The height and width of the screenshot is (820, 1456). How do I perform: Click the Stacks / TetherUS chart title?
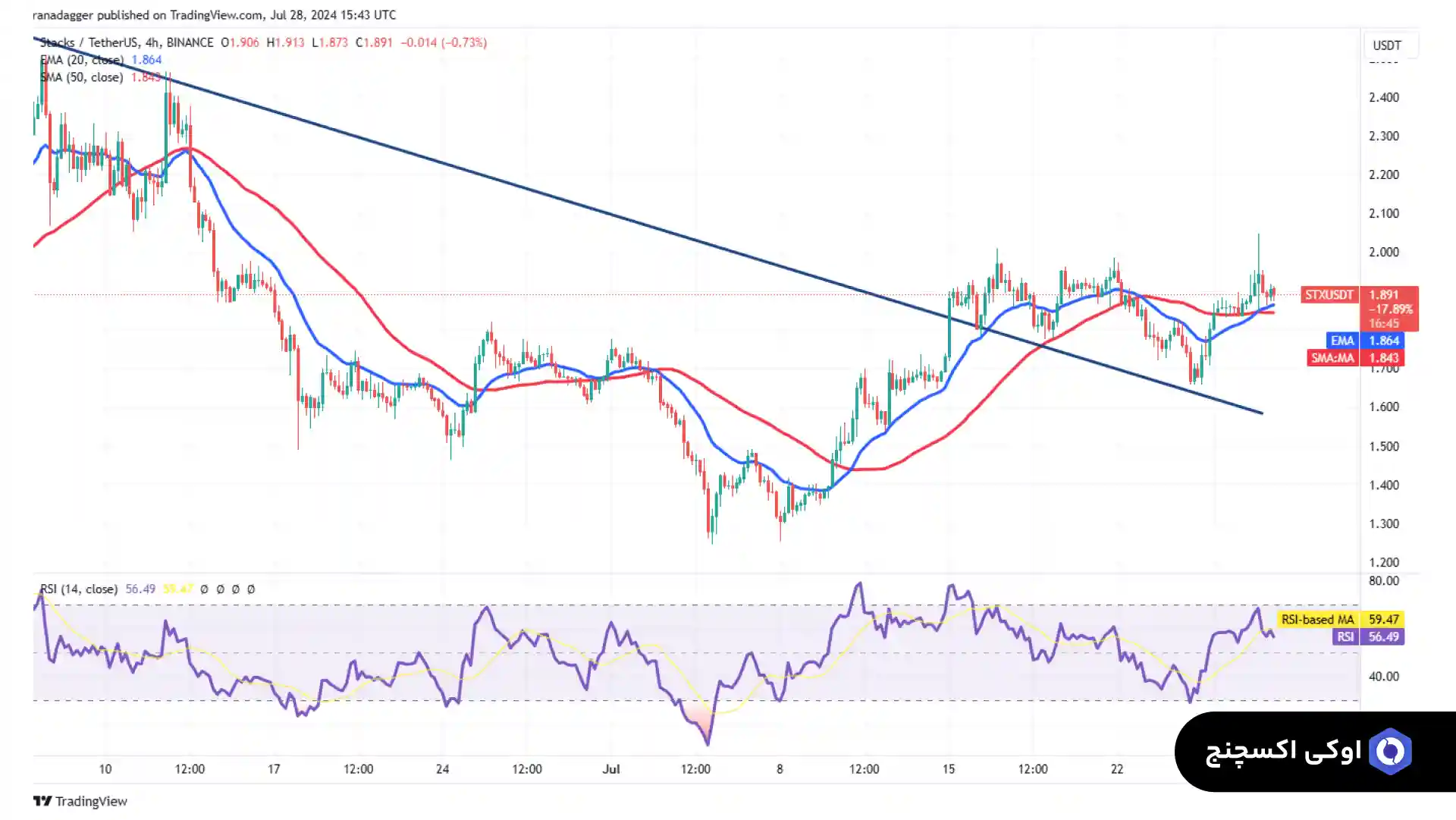tap(127, 42)
